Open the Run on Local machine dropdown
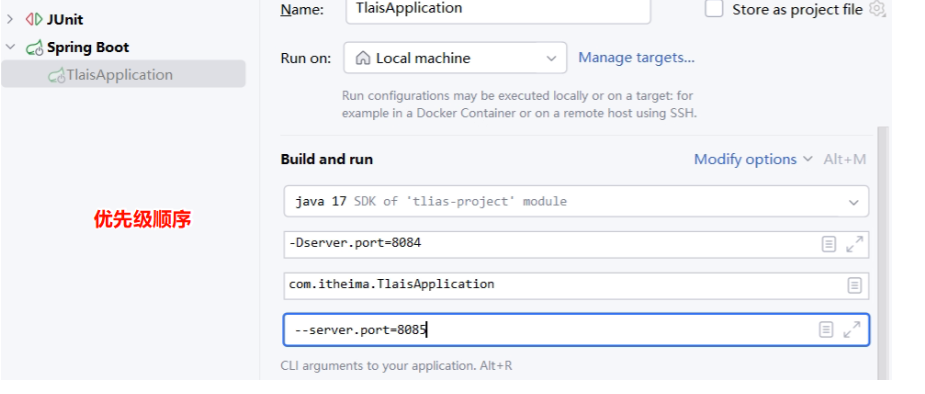This screenshot has width=925, height=394. tap(455, 58)
